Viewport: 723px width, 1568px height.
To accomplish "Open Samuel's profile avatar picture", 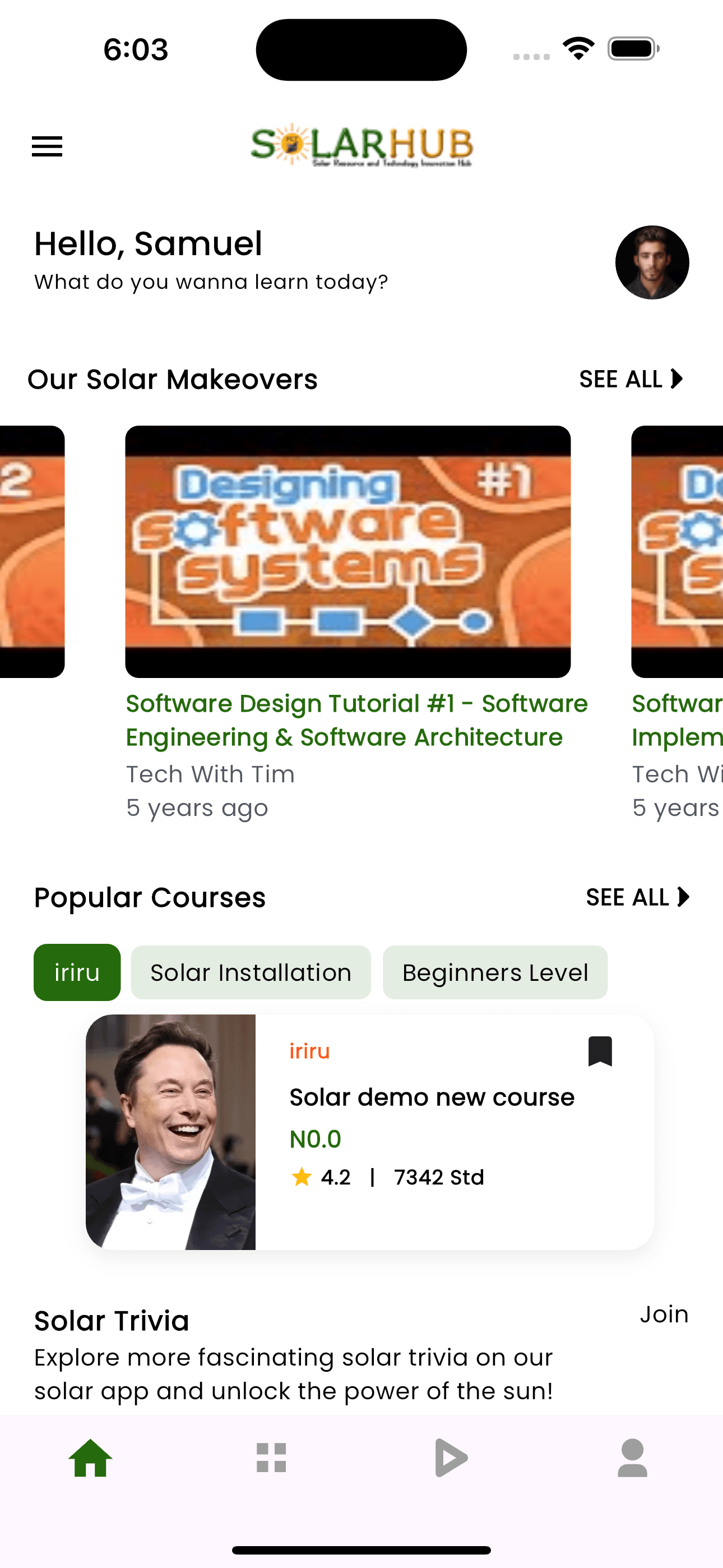I will click(651, 262).
